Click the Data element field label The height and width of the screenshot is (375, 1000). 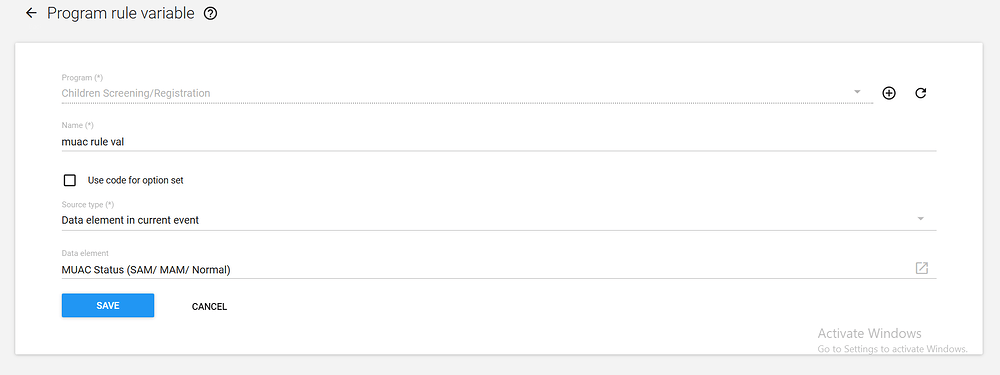(x=85, y=253)
